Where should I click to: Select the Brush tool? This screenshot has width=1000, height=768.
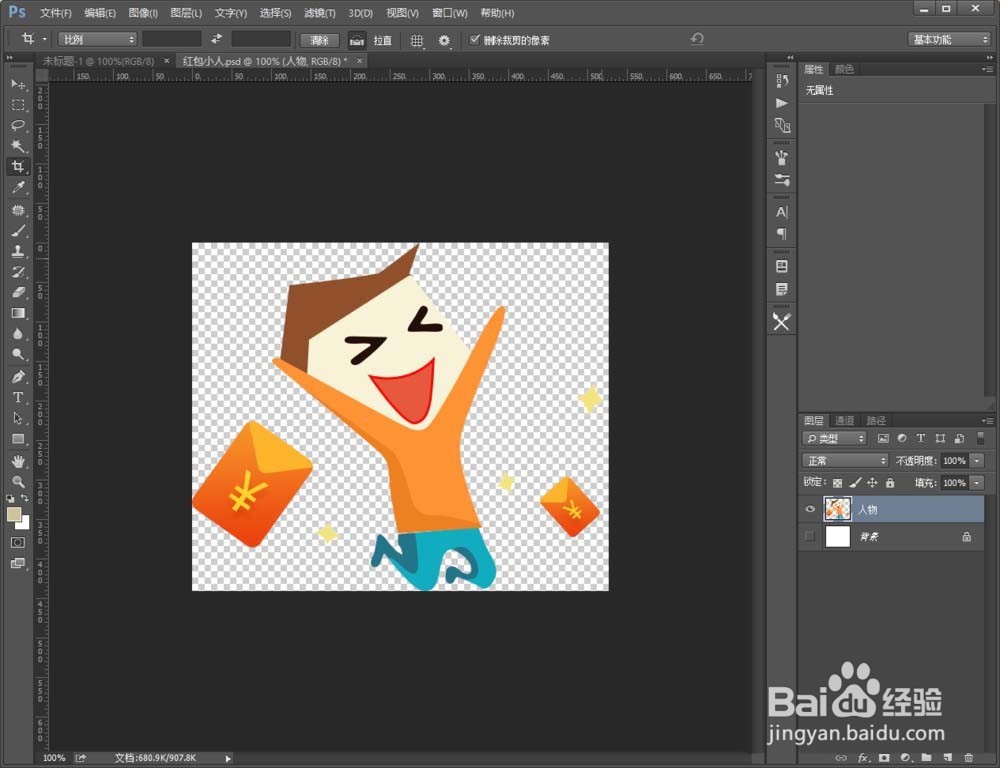coord(18,230)
